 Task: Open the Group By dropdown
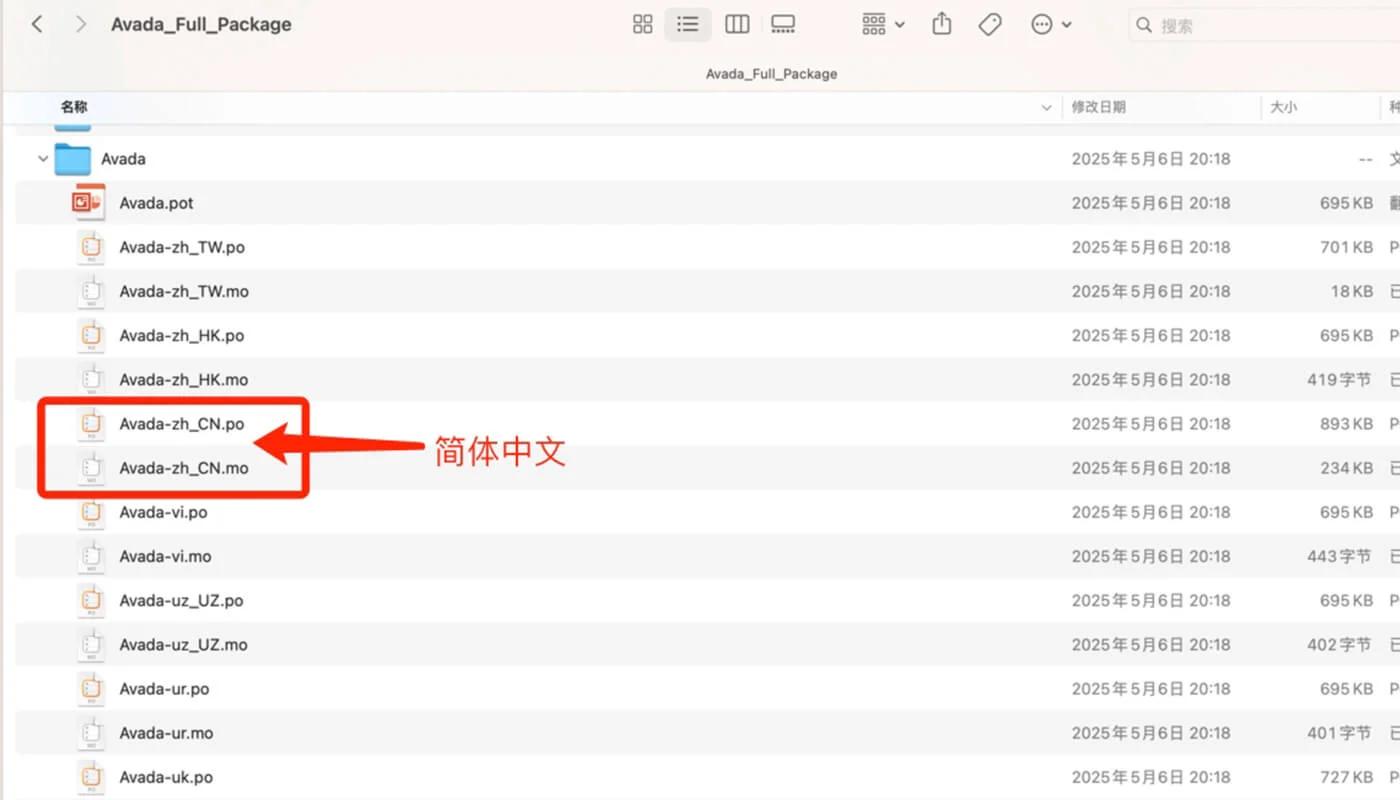pyautogui.click(x=881, y=24)
